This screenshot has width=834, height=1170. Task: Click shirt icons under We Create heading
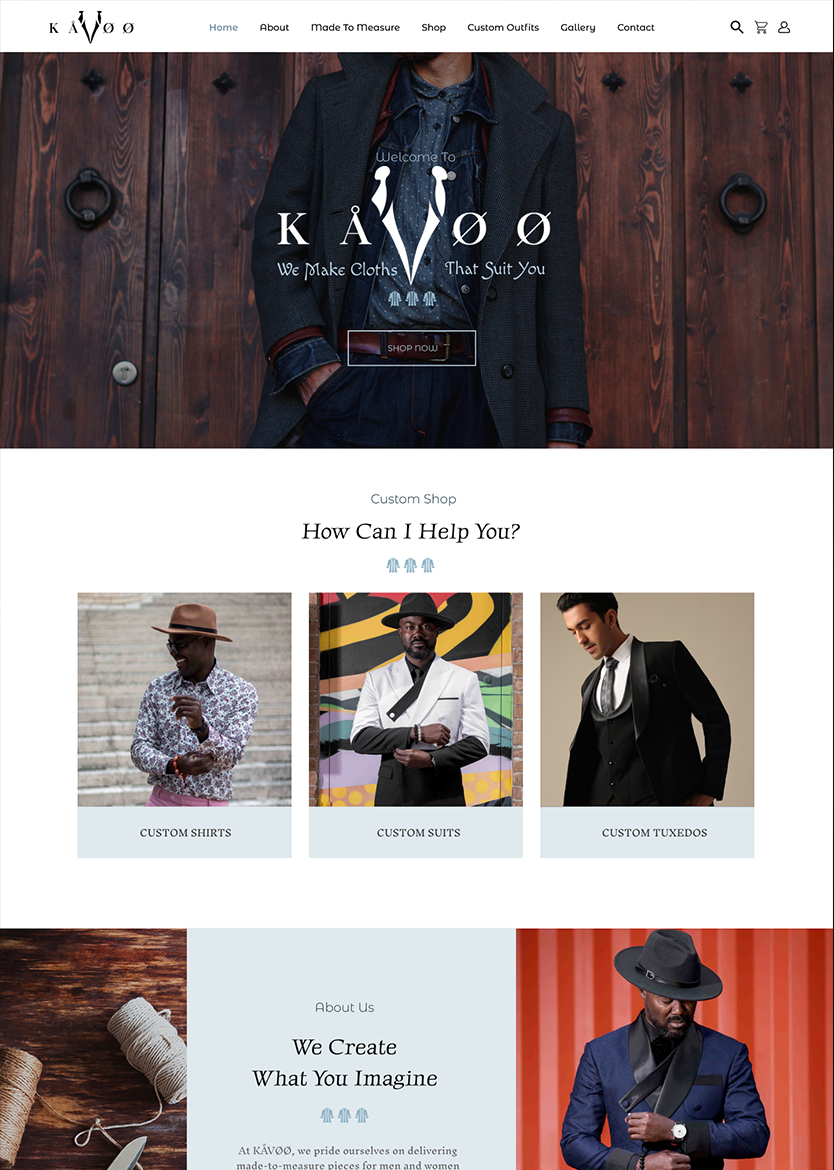(x=344, y=1116)
